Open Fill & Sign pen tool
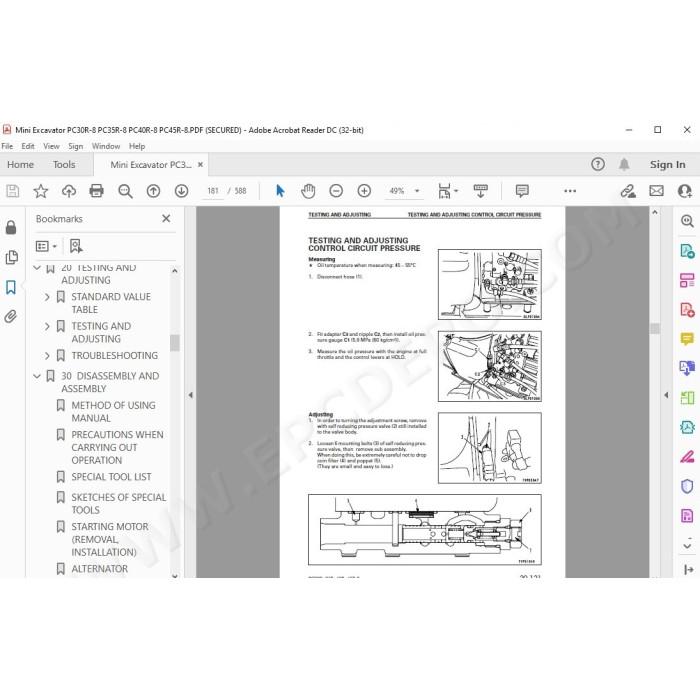Viewport: 700px width, 700px height. (x=687, y=457)
